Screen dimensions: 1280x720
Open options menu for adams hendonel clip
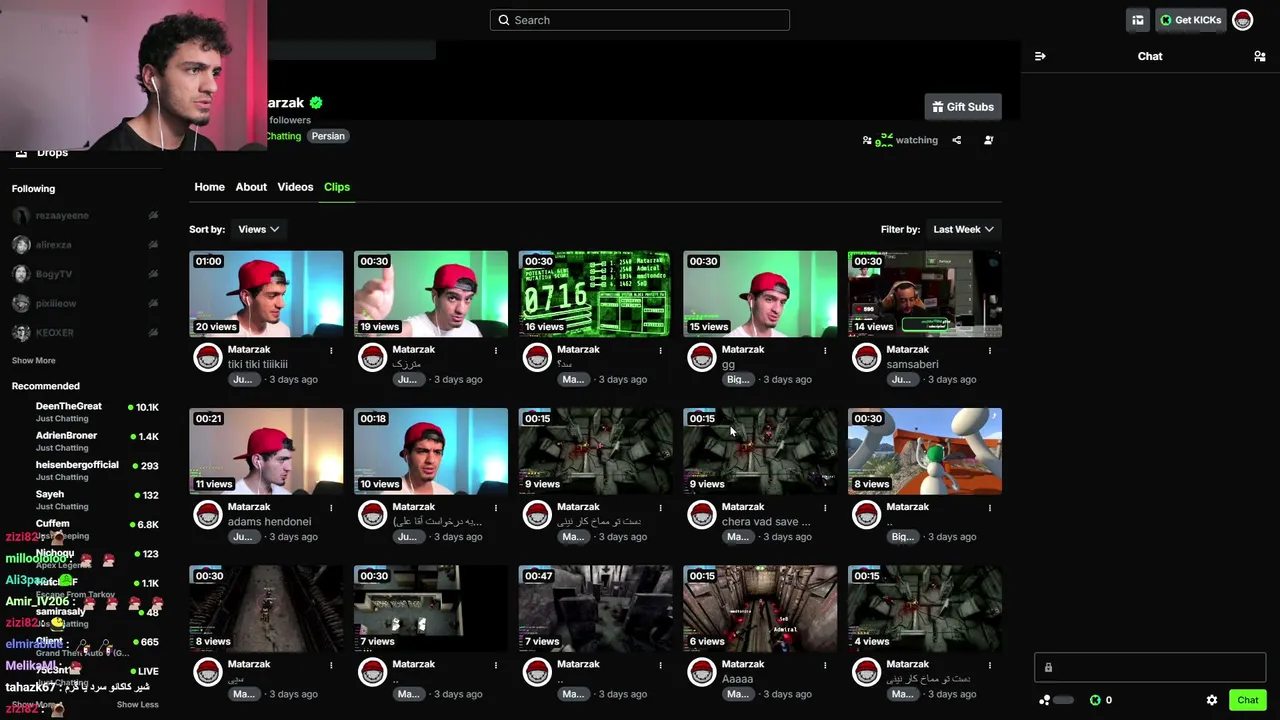pos(331,507)
